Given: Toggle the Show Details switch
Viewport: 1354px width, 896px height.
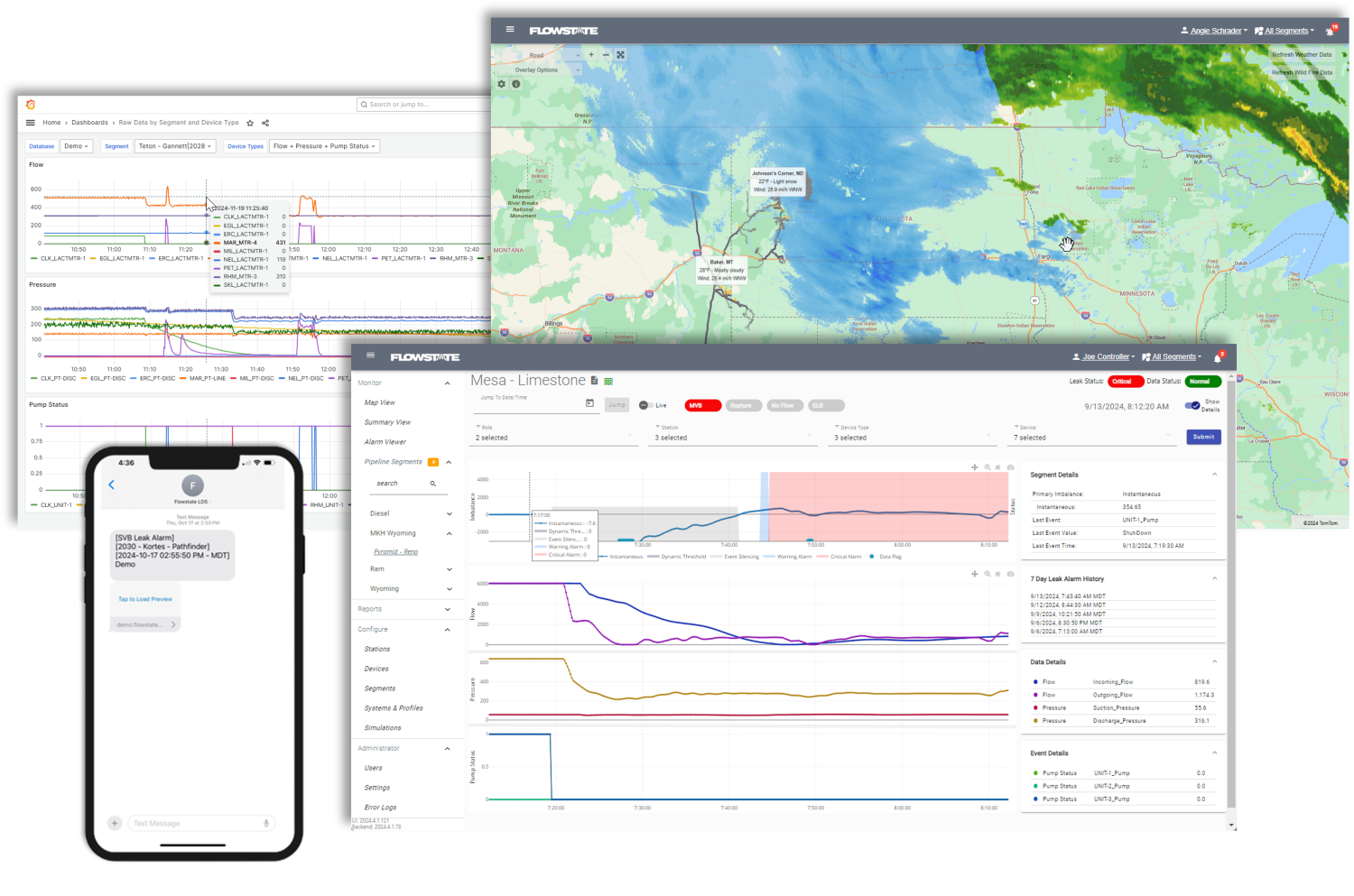Looking at the screenshot, I should [x=1192, y=405].
